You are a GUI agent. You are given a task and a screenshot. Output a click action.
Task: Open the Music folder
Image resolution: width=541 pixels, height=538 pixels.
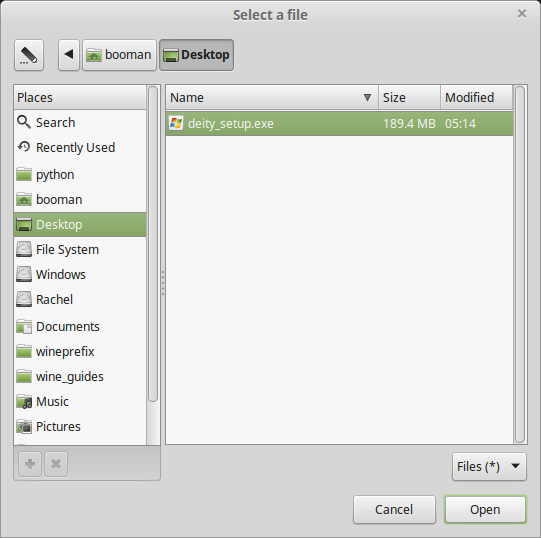[80, 401]
